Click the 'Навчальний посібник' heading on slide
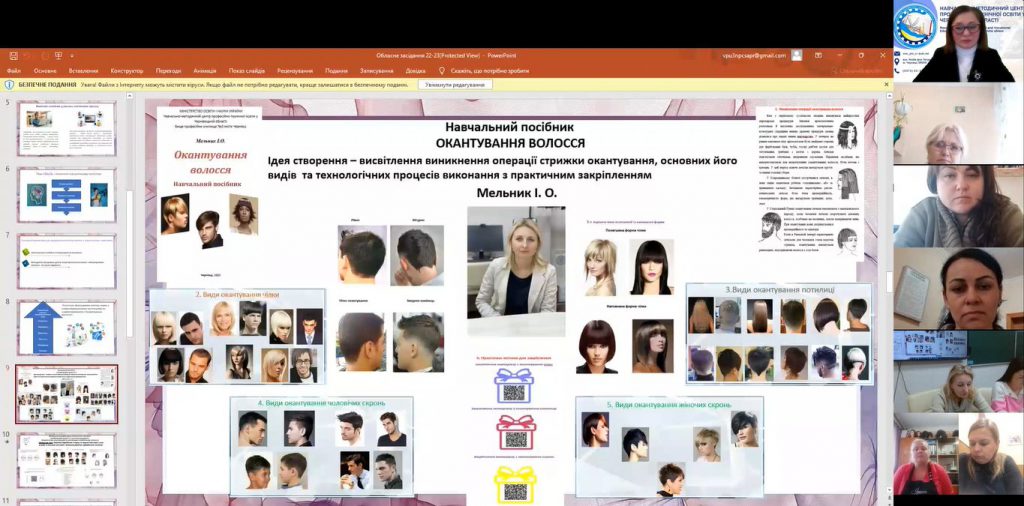Viewport: 1024px width, 506px height. pos(509,127)
